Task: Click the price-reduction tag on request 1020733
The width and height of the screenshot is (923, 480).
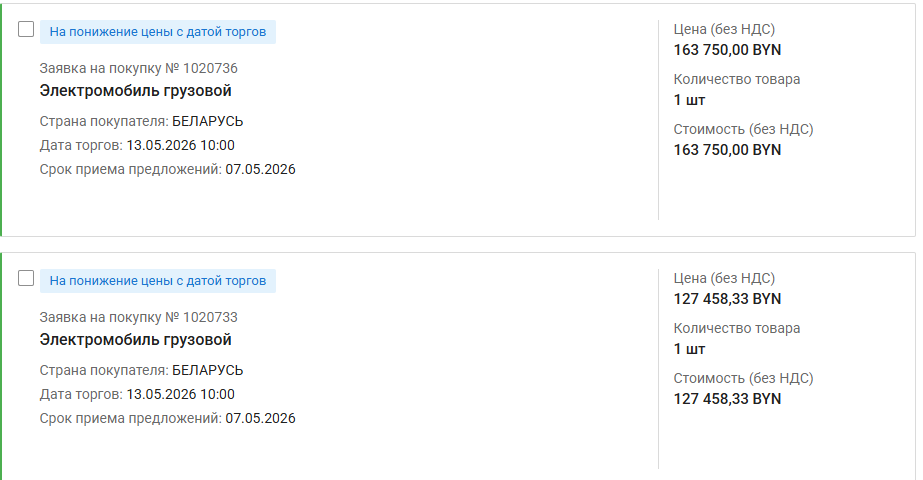Action: [x=158, y=280]
